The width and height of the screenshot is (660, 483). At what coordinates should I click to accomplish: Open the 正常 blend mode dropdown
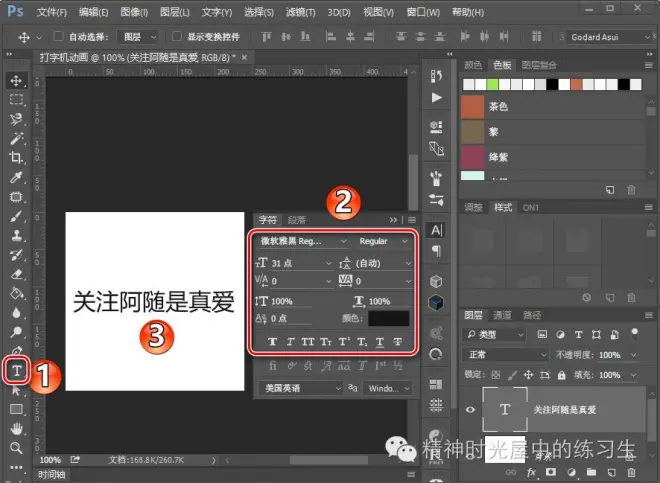506,355
